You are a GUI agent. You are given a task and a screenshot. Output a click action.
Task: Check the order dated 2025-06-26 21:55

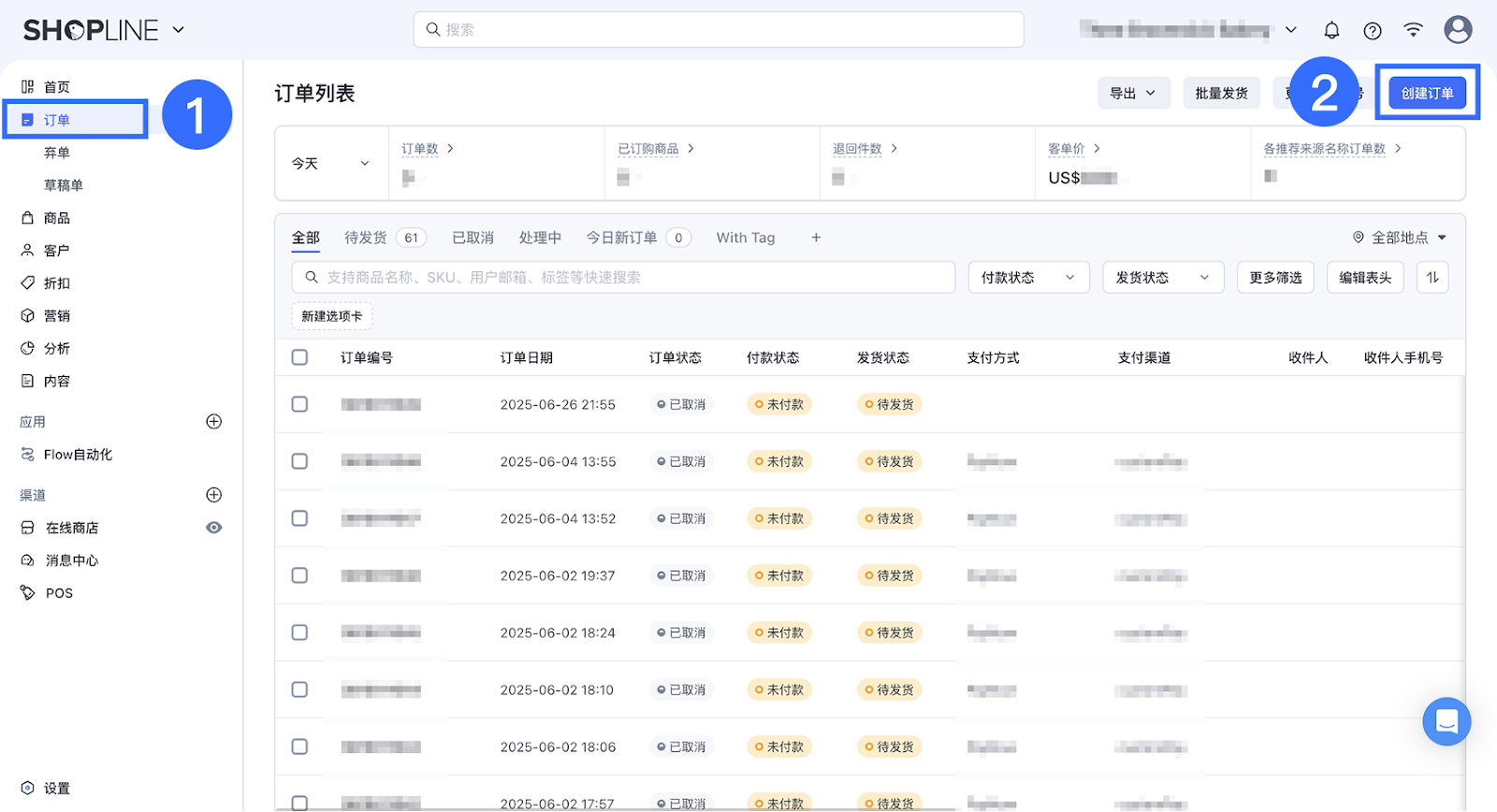tap(299, 404)
